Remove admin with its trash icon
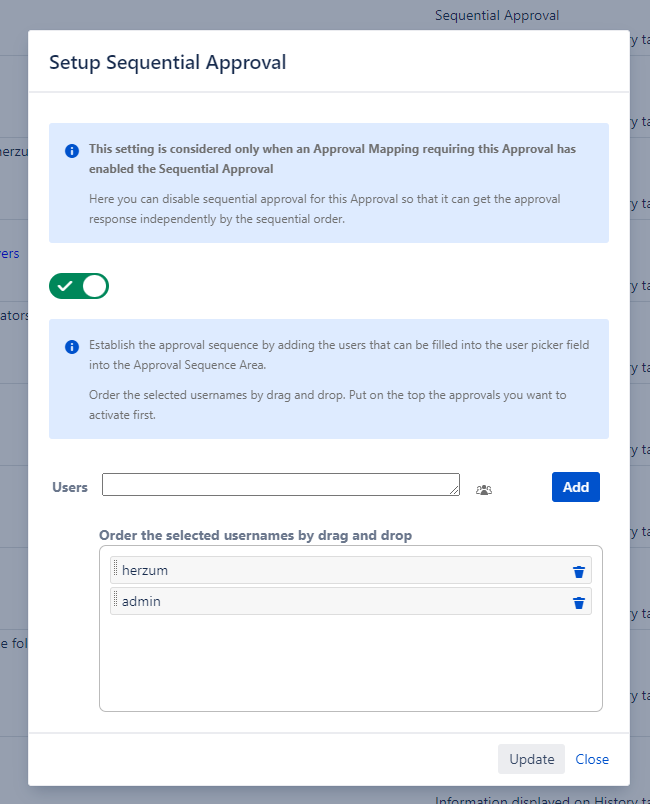 point(578,602)
